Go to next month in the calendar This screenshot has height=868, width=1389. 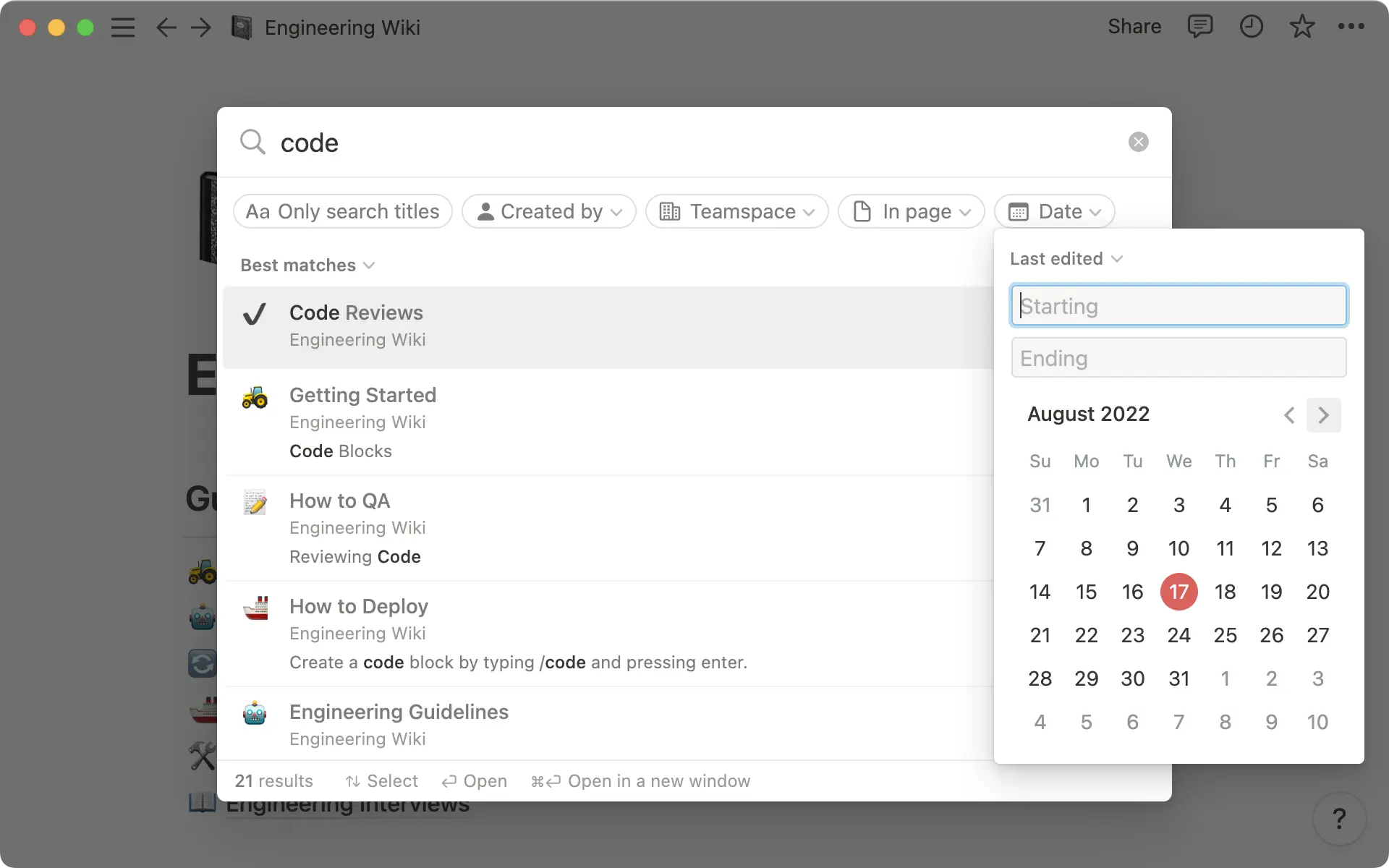click(x=1324, y=414)
